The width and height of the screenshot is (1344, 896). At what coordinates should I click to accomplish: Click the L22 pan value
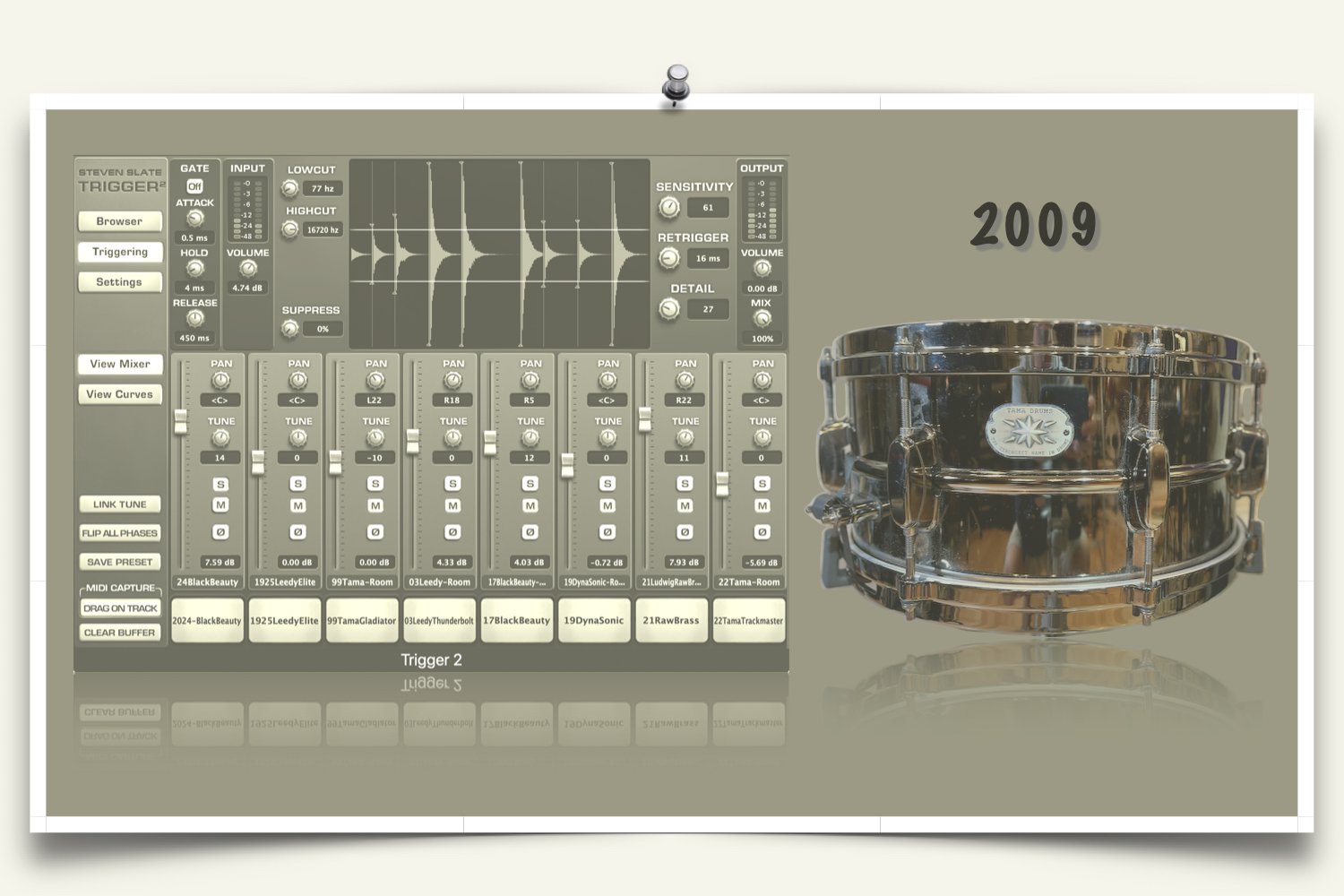[375, 401]
